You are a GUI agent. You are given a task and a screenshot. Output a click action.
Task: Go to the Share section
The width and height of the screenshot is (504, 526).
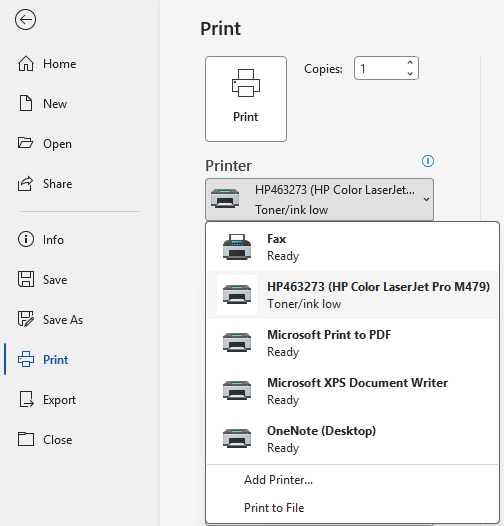45,184
